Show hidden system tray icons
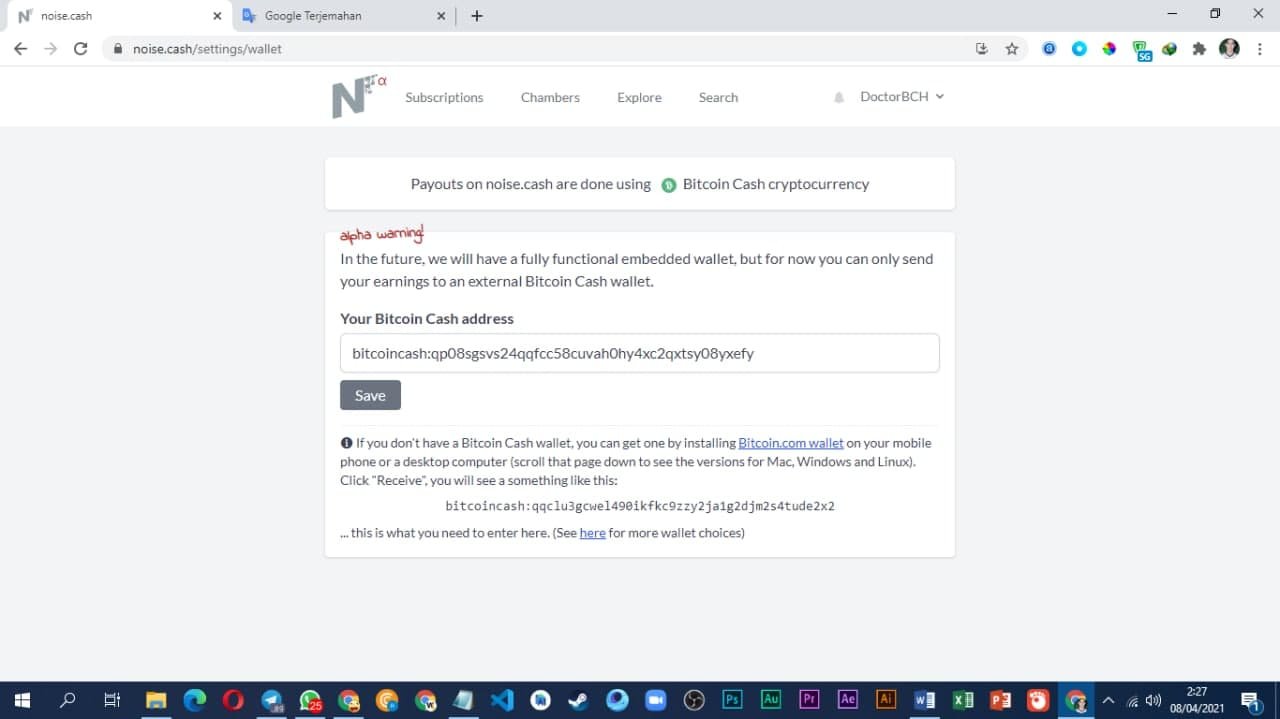 pyautogui.click(x=1108, y=700)
